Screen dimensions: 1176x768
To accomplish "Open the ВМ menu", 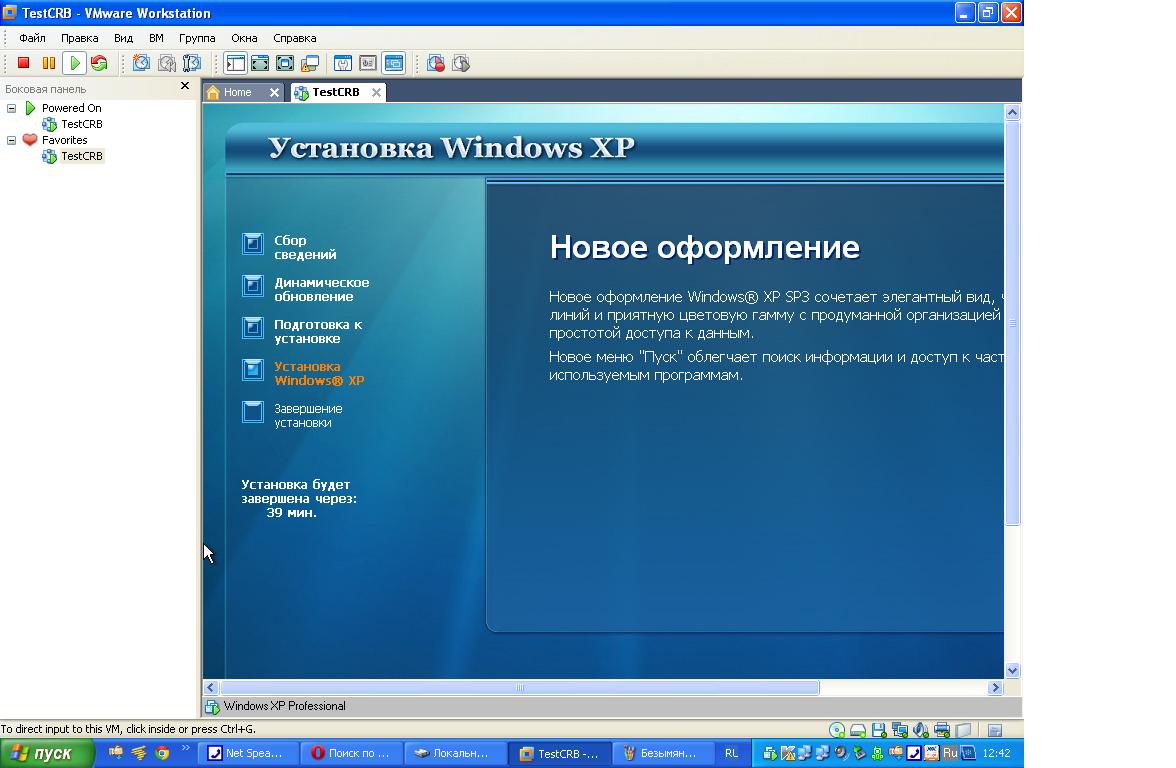I will [156, 38].
